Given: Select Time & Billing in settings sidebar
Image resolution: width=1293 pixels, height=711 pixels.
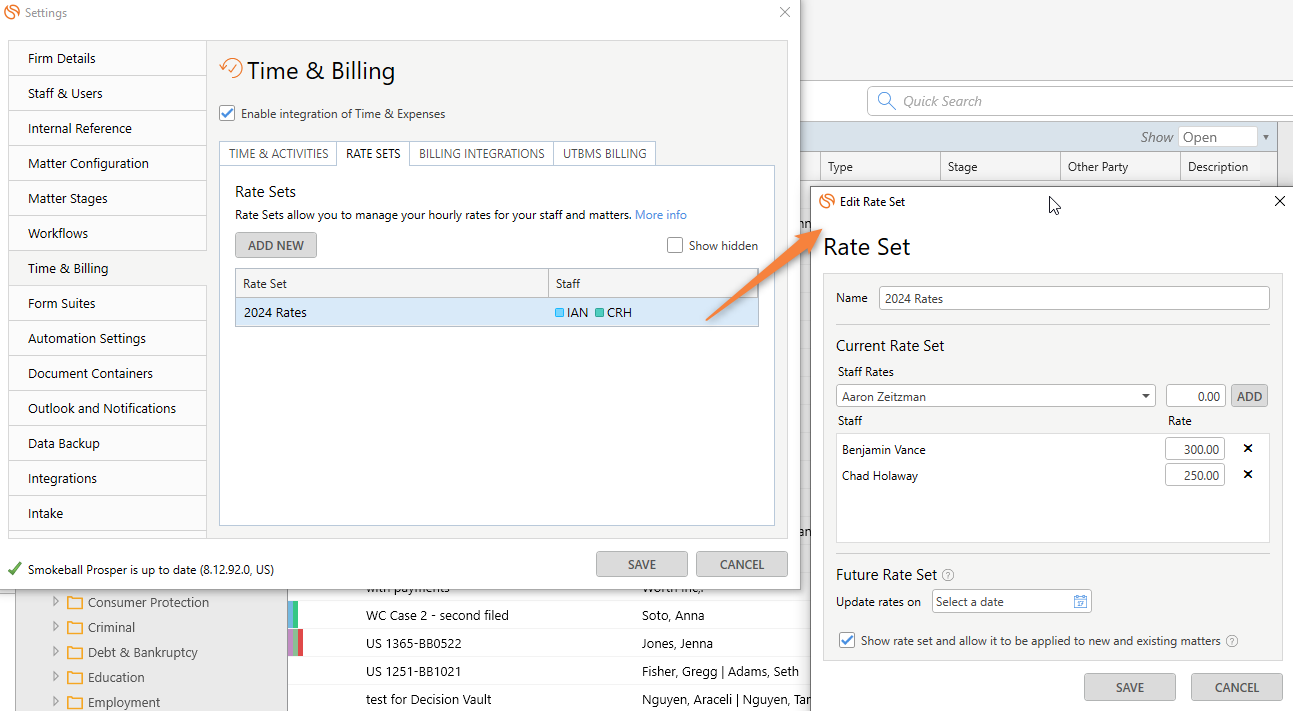Looking at the screenshot, I should (107, 268).
